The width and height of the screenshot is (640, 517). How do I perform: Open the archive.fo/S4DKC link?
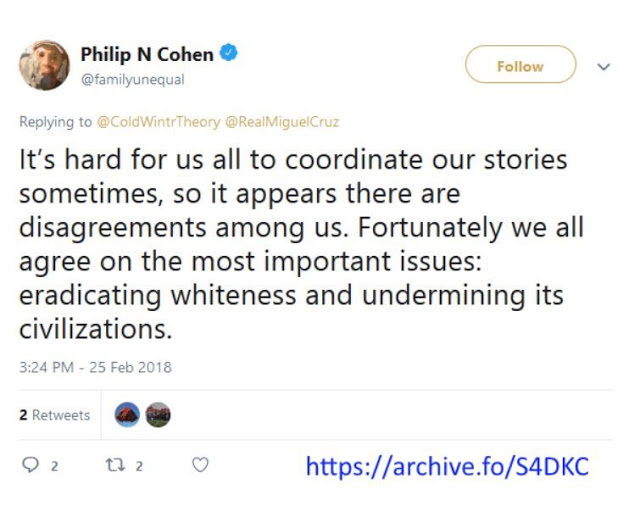(446, 466)
